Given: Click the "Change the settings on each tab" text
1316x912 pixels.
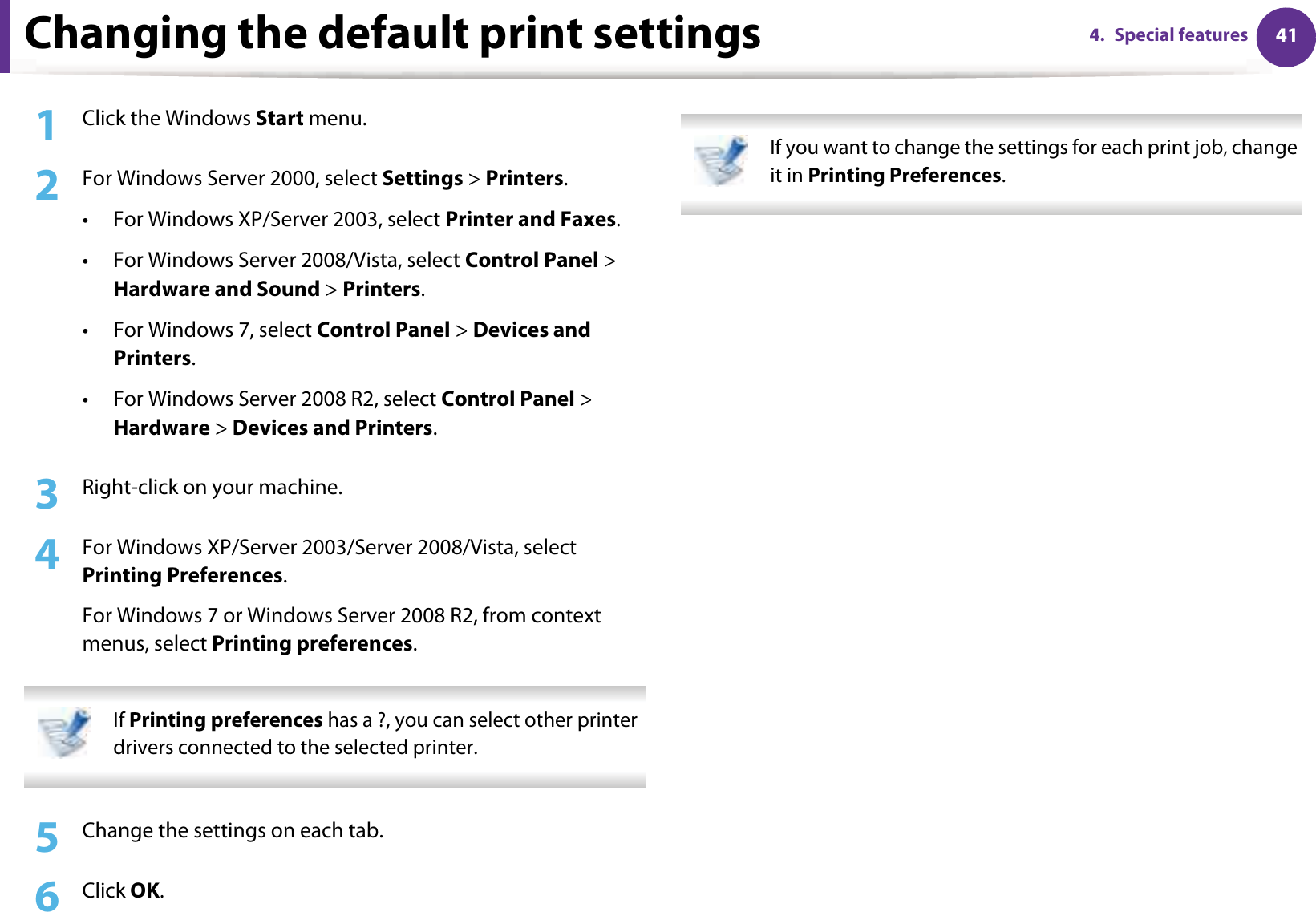Looking at the screenshot, I should (x=233, y=831).
